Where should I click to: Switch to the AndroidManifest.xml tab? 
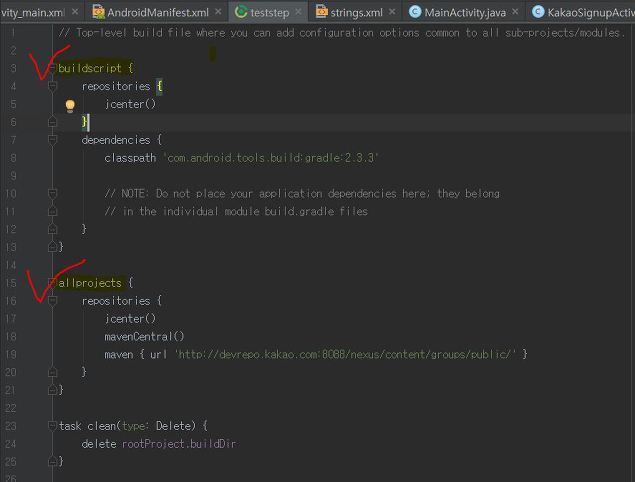[x=158, y=12]
